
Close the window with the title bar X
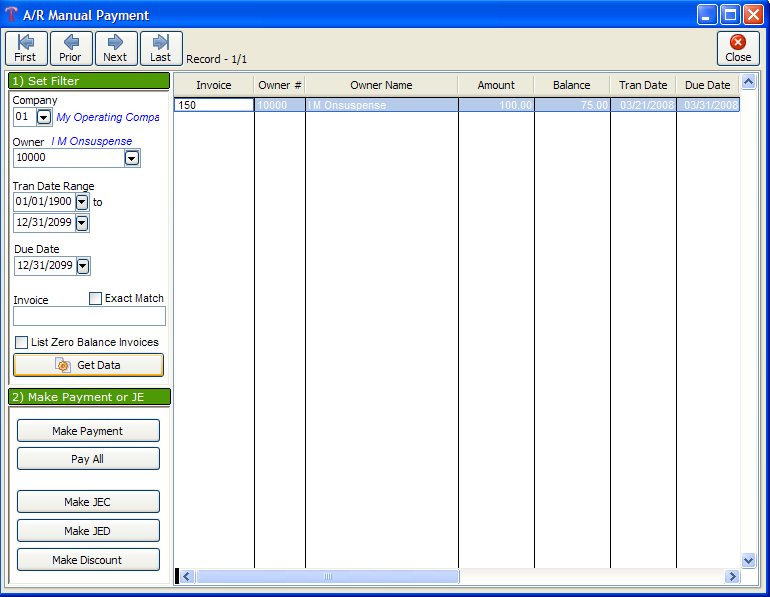[x=753, y=15]
